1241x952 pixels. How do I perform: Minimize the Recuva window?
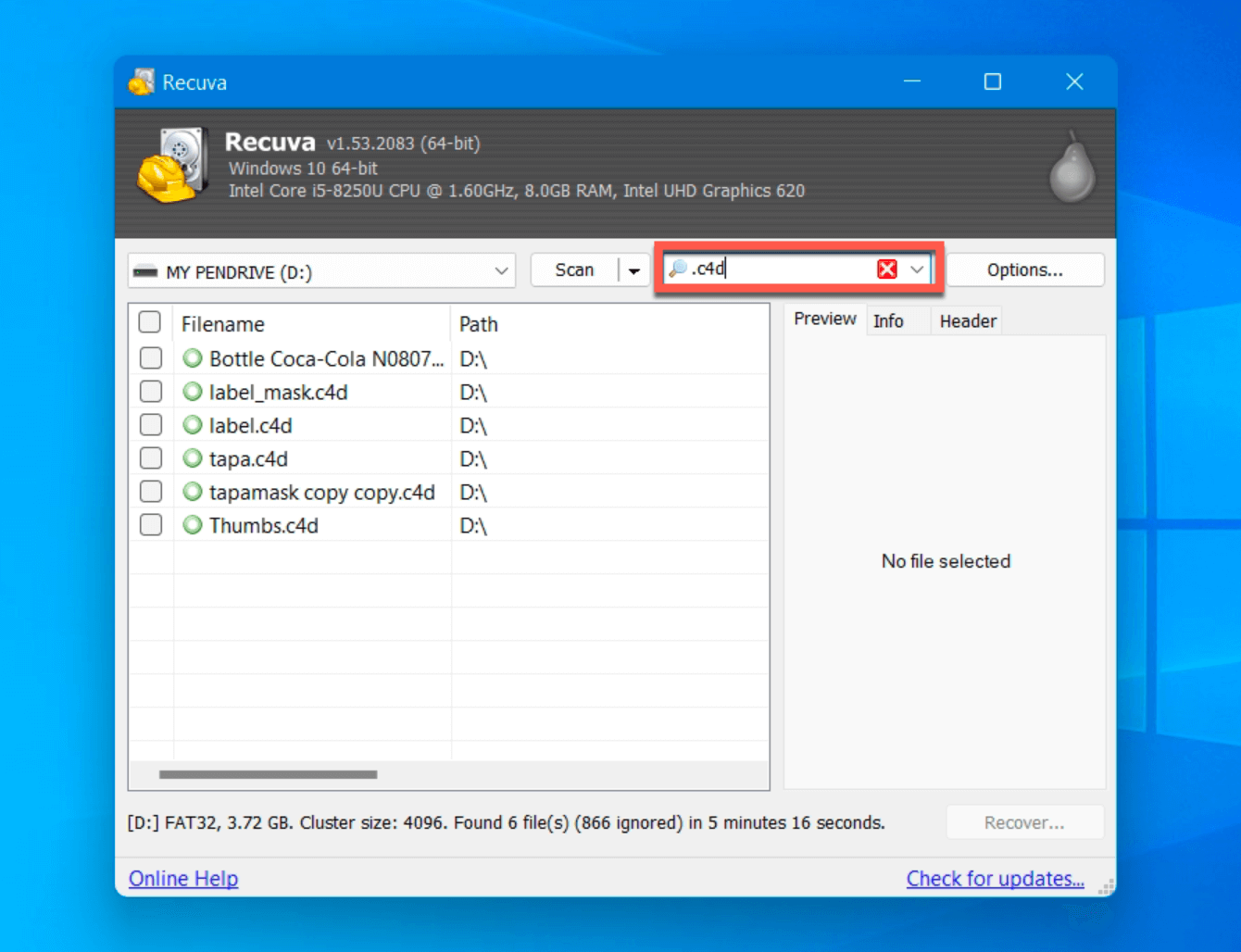pyautogui.click(x=912, y=81)
